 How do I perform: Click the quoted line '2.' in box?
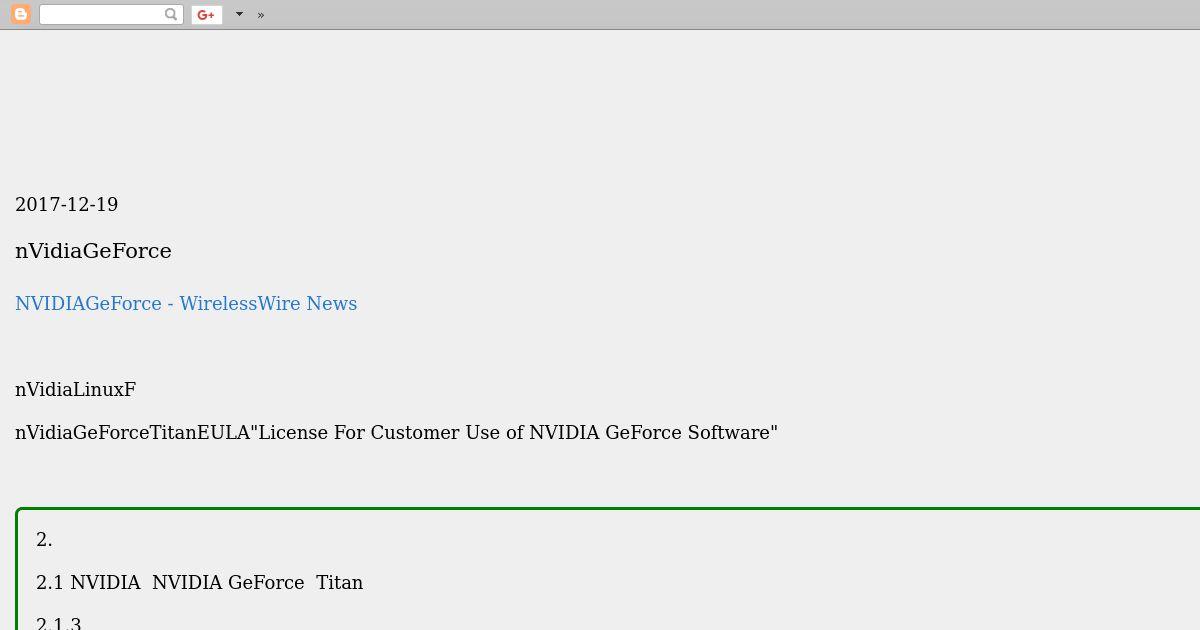pyautogui.click(x=44, y=540)
